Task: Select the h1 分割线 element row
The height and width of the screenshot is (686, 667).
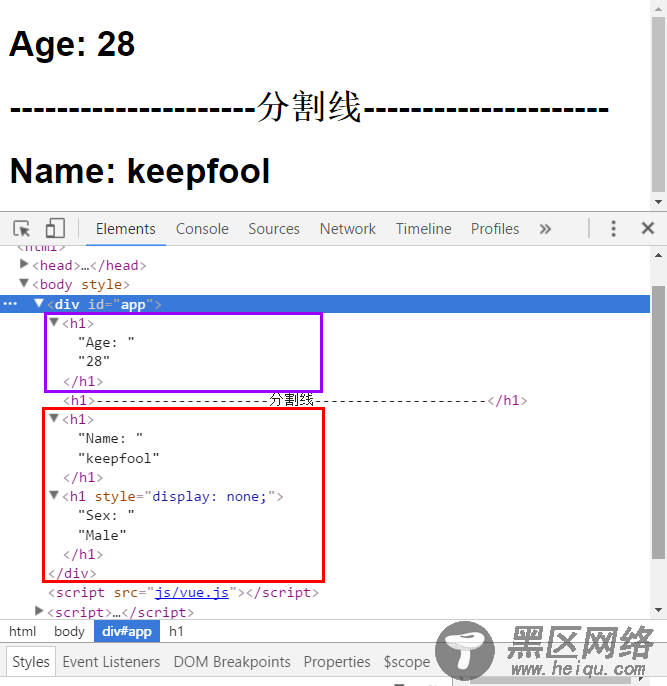Action: coord(295,400)
